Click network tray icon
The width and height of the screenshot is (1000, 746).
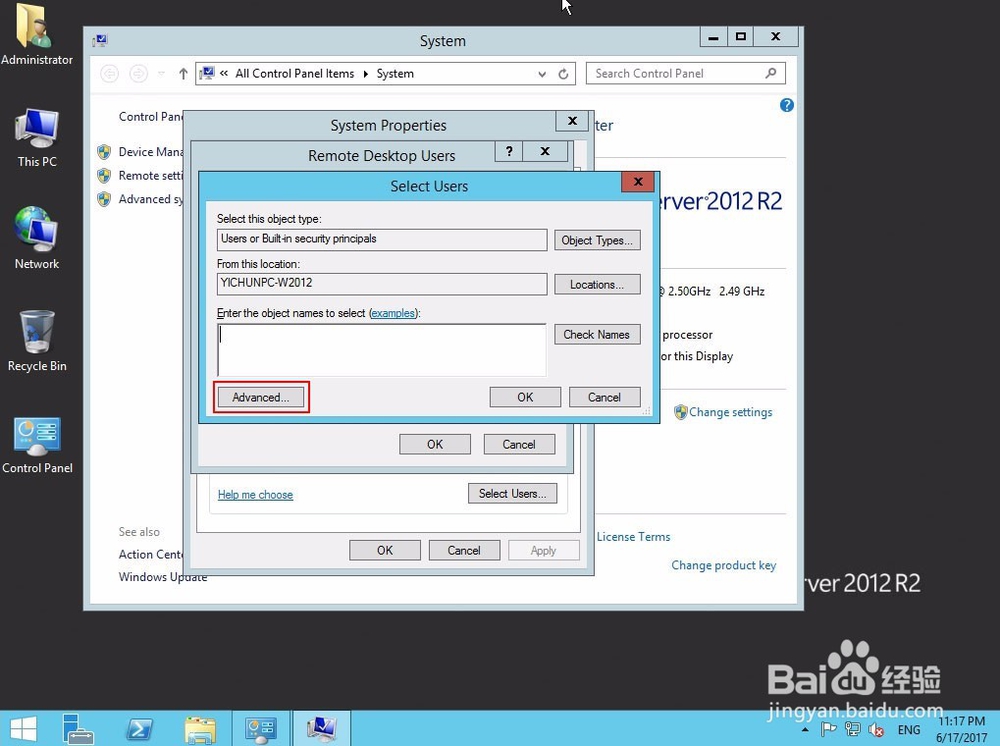pos(852,729)
